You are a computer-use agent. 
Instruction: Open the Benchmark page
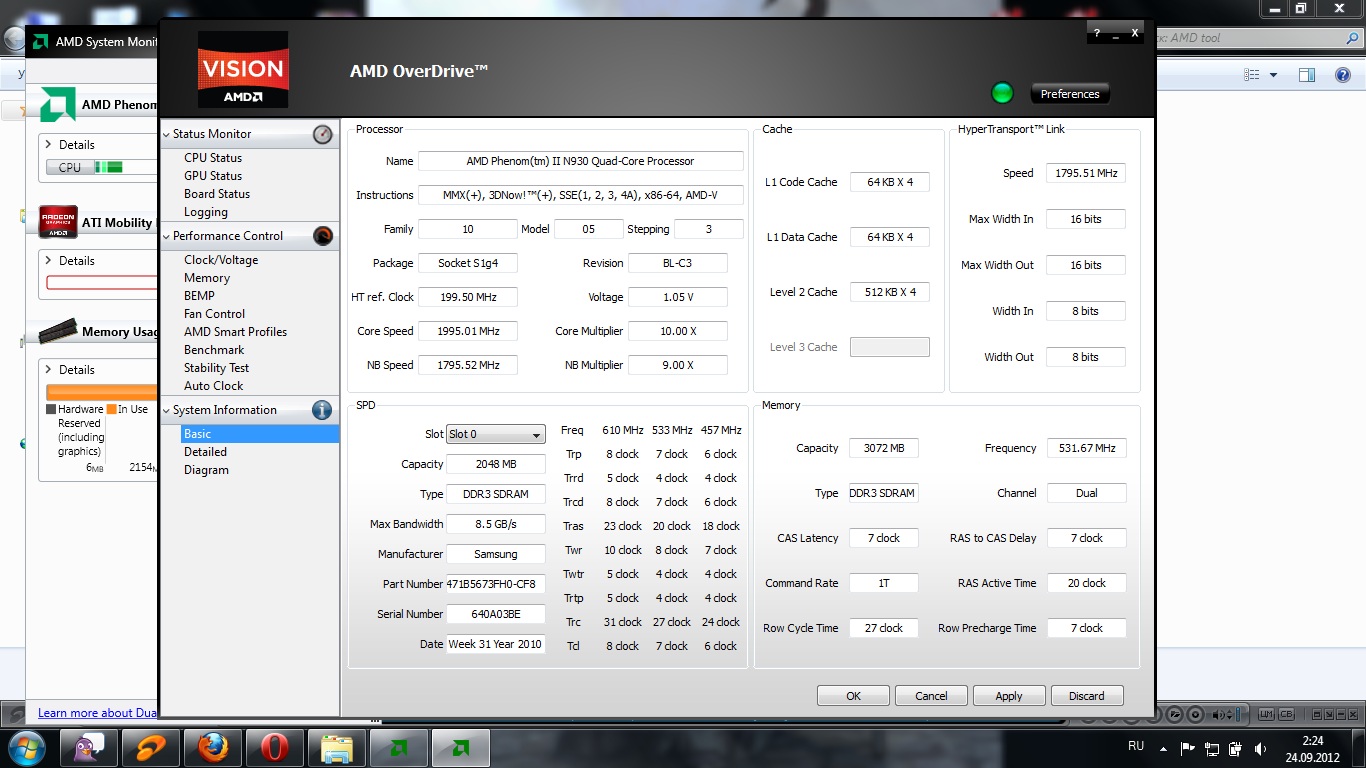click(x=214, y=350)
